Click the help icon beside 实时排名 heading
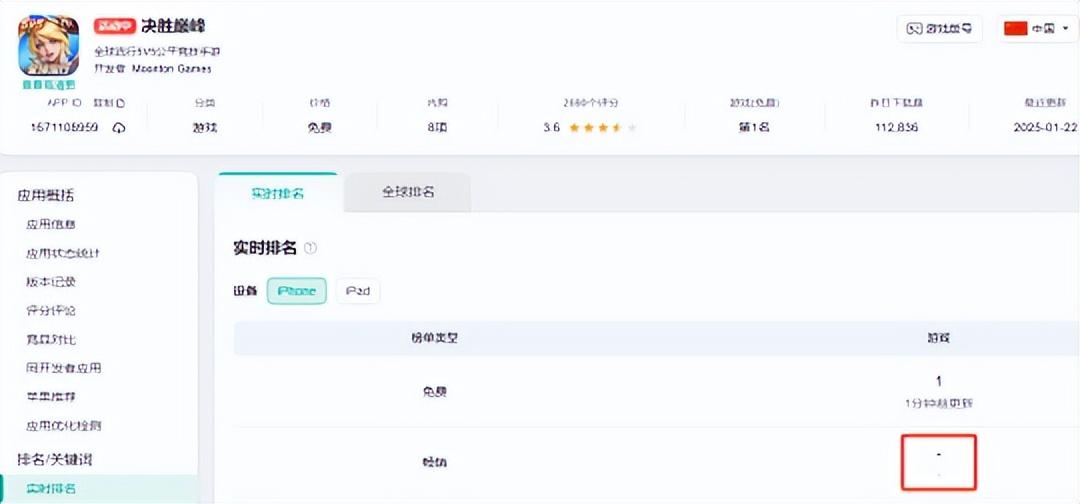Viewport: 1080px width, 504px height. click(x=310, y=248)
